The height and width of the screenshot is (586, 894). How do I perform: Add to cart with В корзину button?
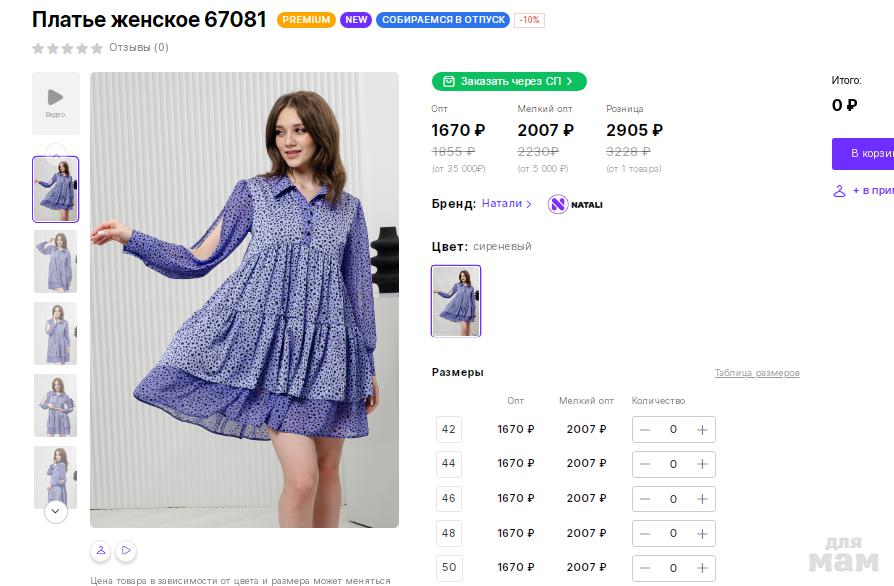coord(866,153)
